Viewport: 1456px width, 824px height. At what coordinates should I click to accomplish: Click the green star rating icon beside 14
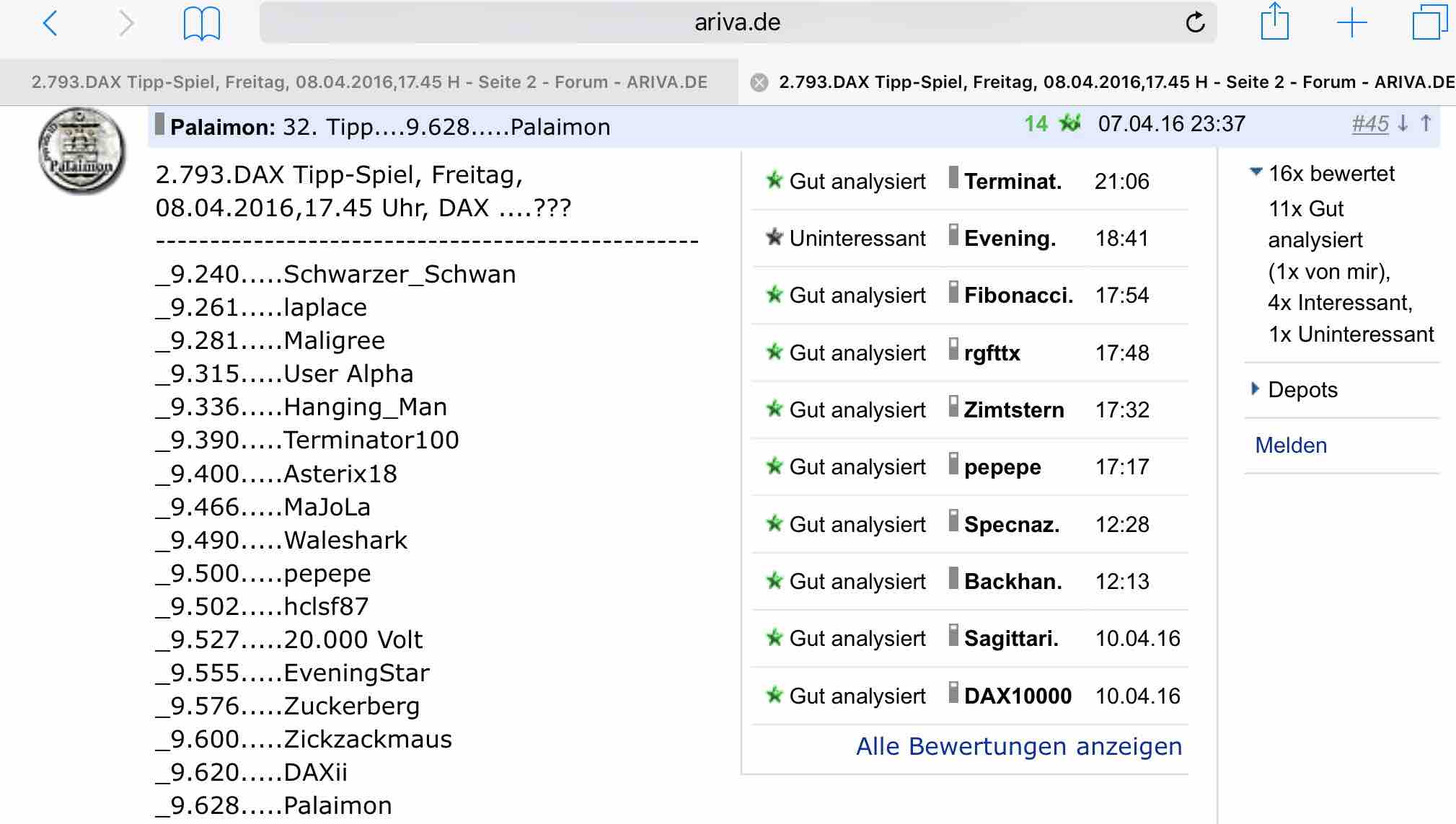click(x=1069, y=124)
